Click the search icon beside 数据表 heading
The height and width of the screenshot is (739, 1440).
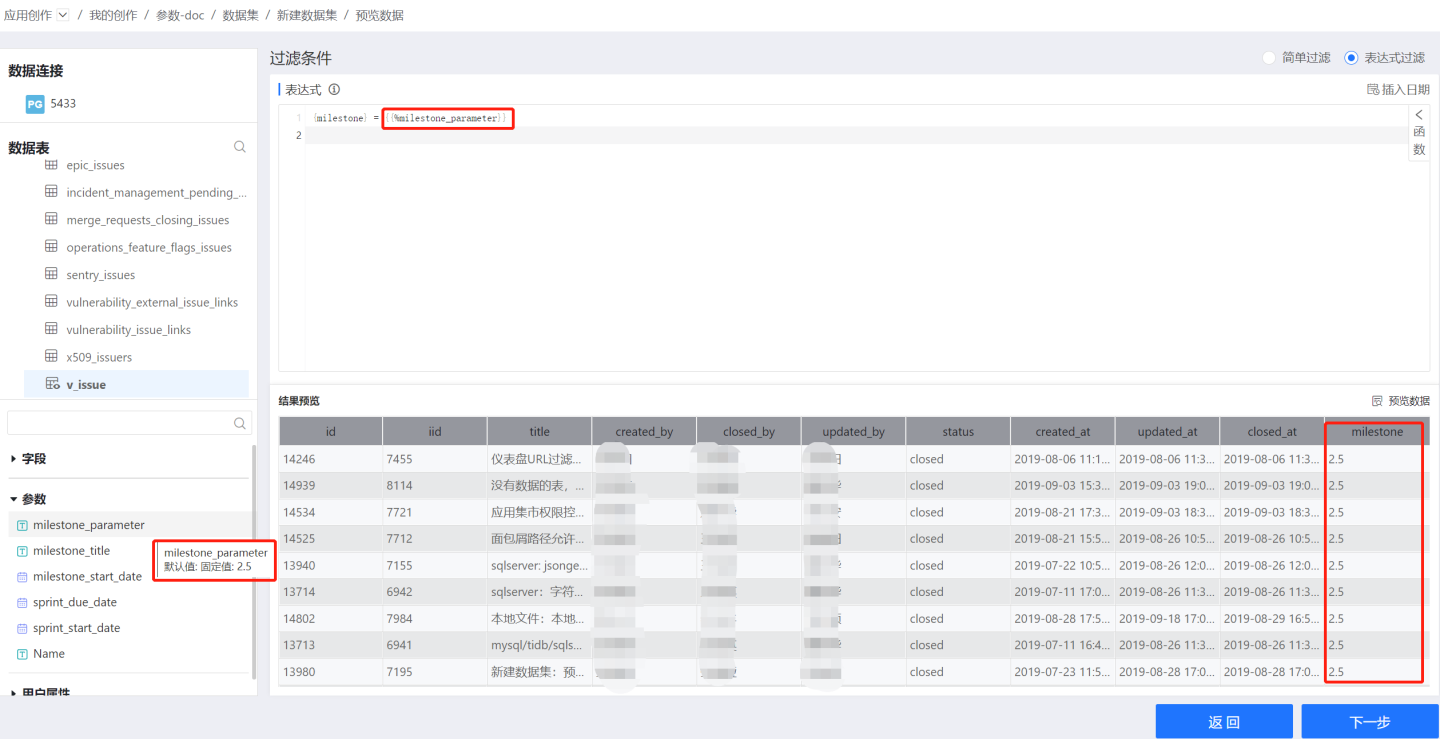pos(240,147)
